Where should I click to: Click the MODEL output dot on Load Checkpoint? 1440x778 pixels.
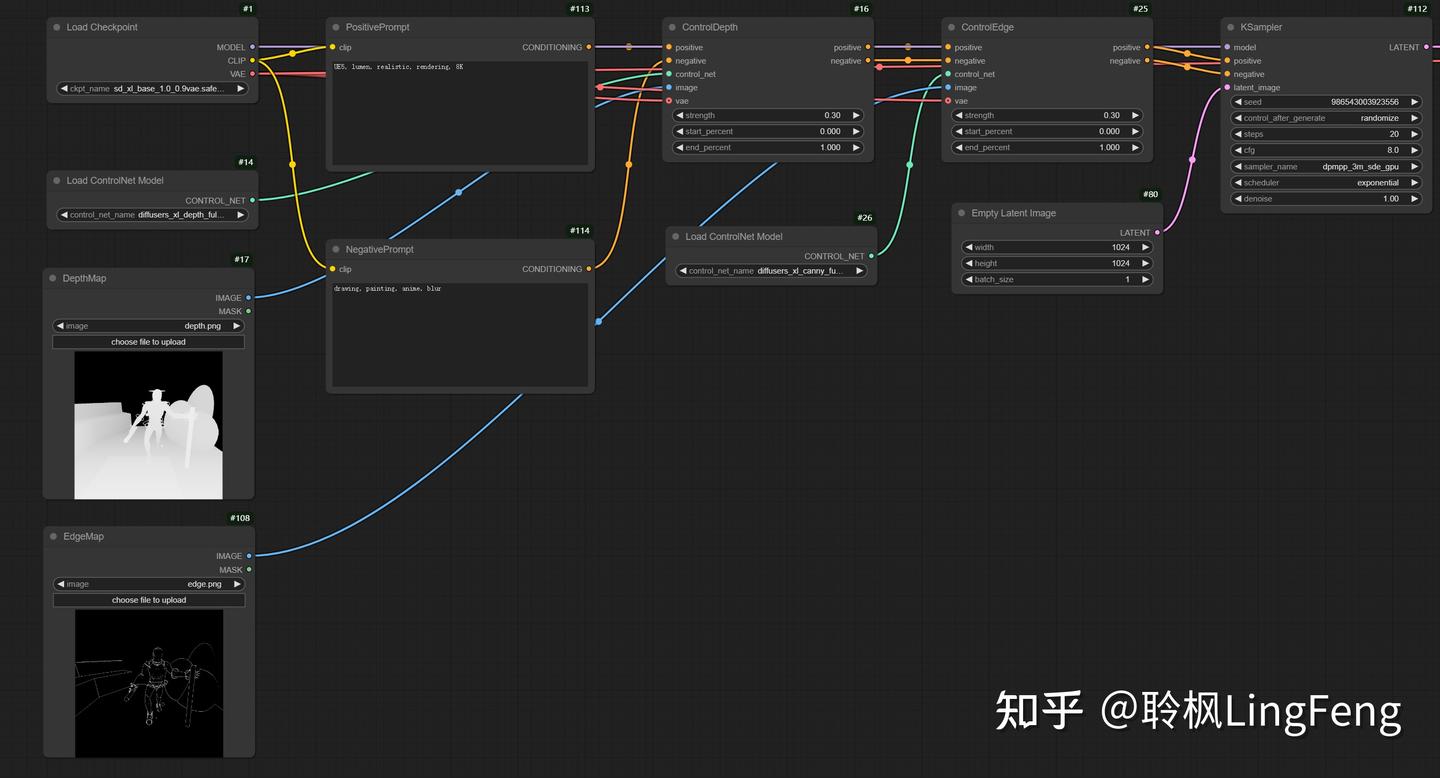click(253, 47)
